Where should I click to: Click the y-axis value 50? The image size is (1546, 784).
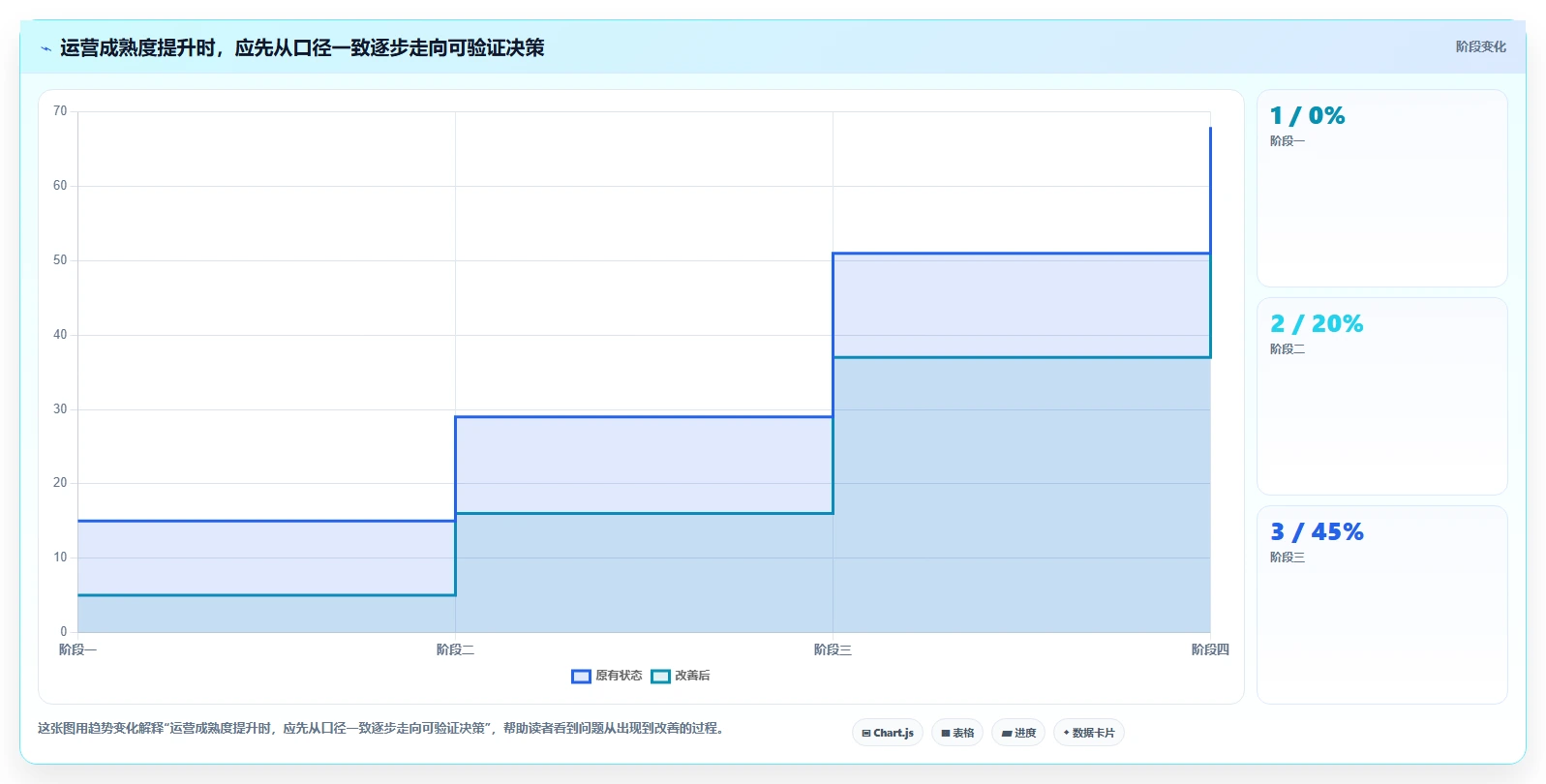[60, 260]
